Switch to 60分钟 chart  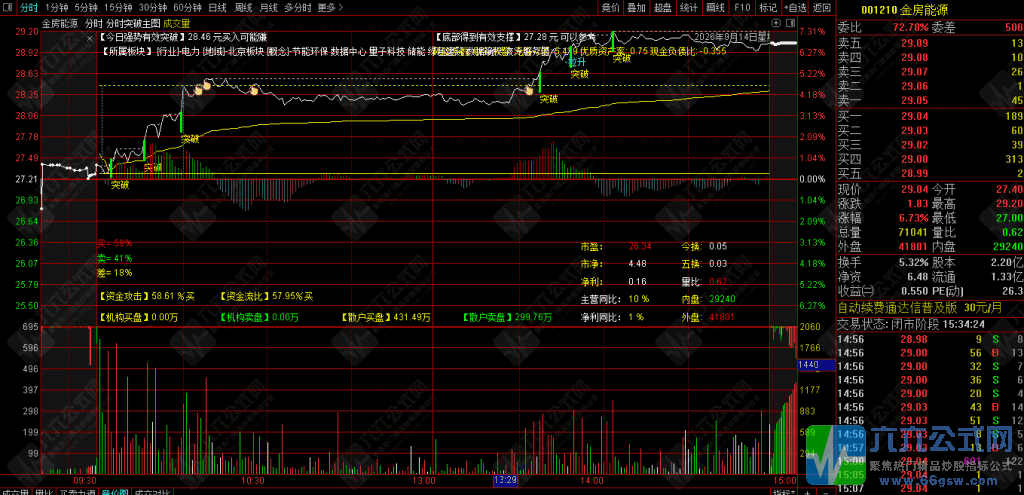[x=187, y=8]
